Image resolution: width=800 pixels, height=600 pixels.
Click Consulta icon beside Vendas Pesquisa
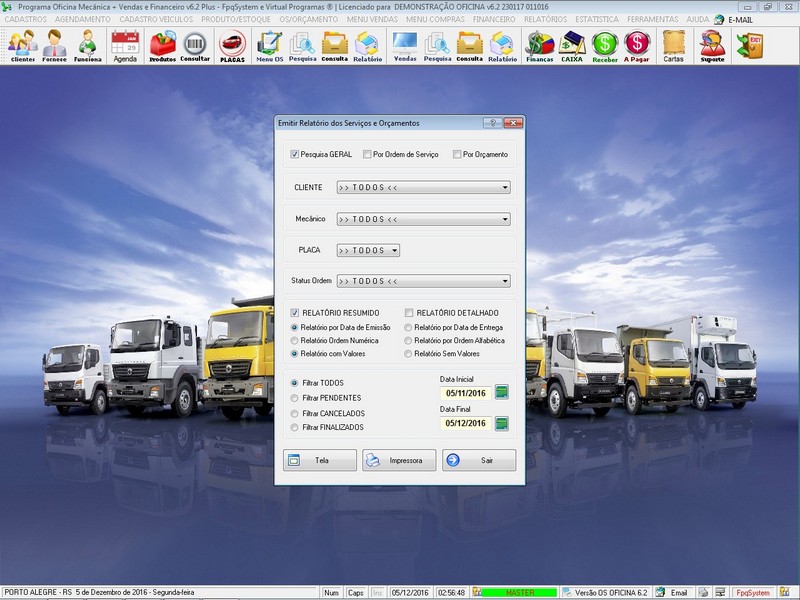[469, 46]
